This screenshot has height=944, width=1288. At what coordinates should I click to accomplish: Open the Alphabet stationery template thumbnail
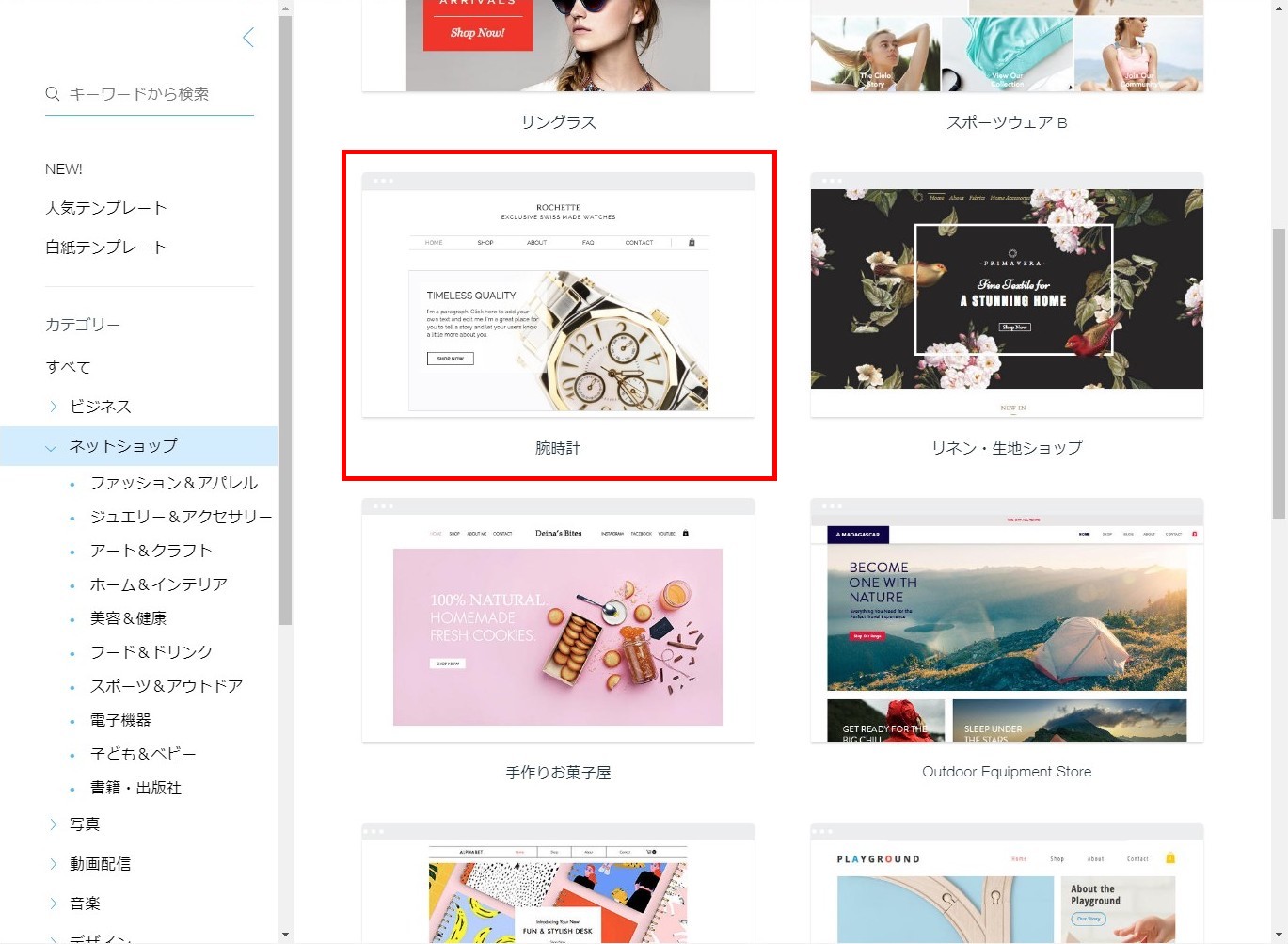(x=558, y=884)
